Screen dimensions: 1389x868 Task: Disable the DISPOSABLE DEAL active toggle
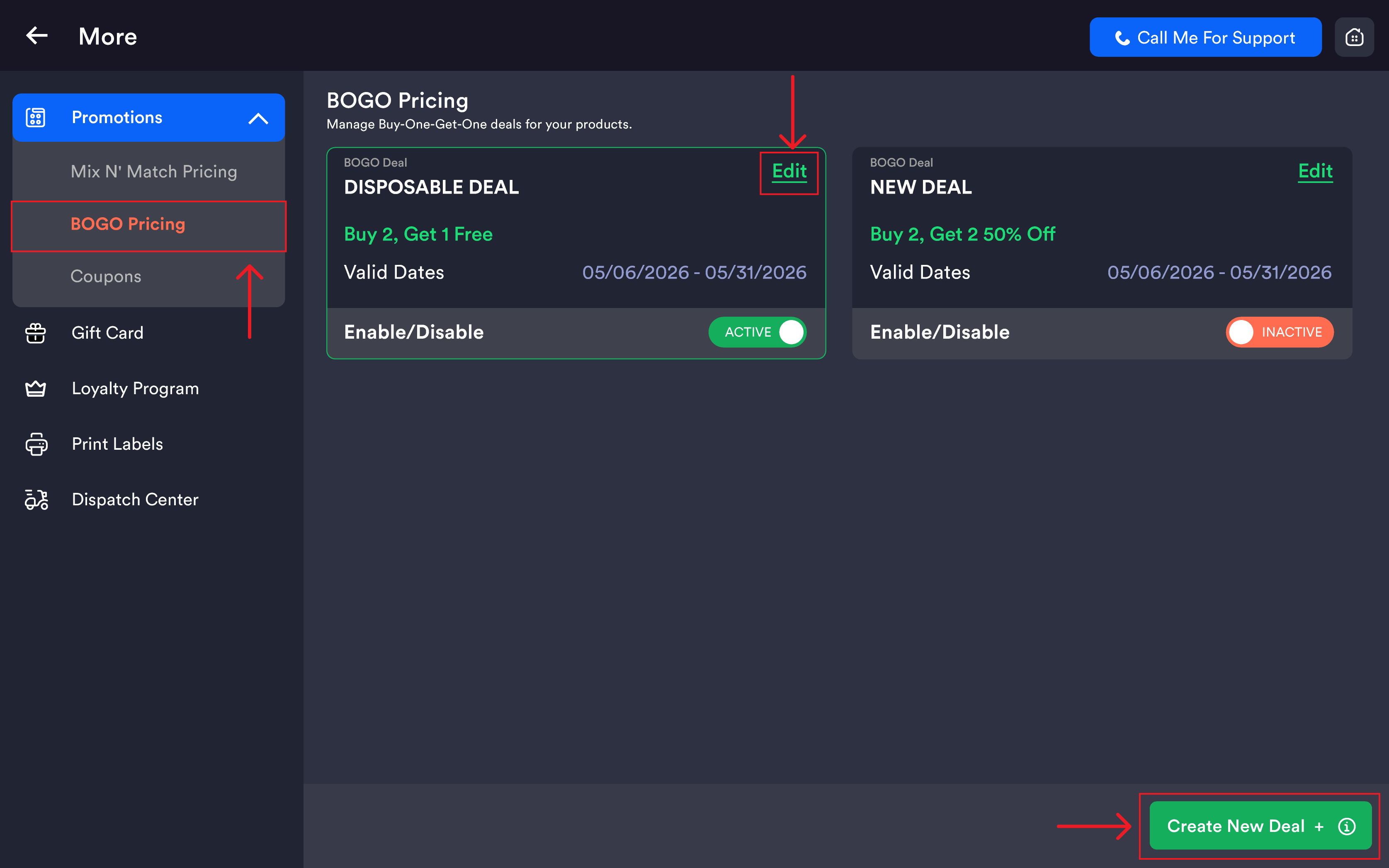pos(758,332)
